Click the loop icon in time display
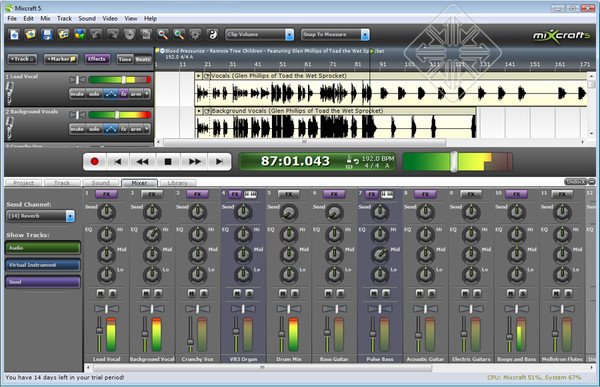 click(356, 162)
